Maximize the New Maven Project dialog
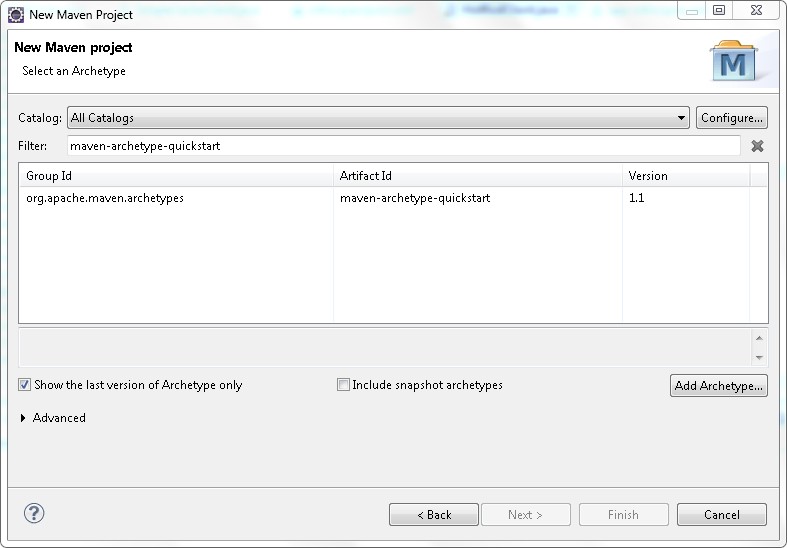 [719, 10]
